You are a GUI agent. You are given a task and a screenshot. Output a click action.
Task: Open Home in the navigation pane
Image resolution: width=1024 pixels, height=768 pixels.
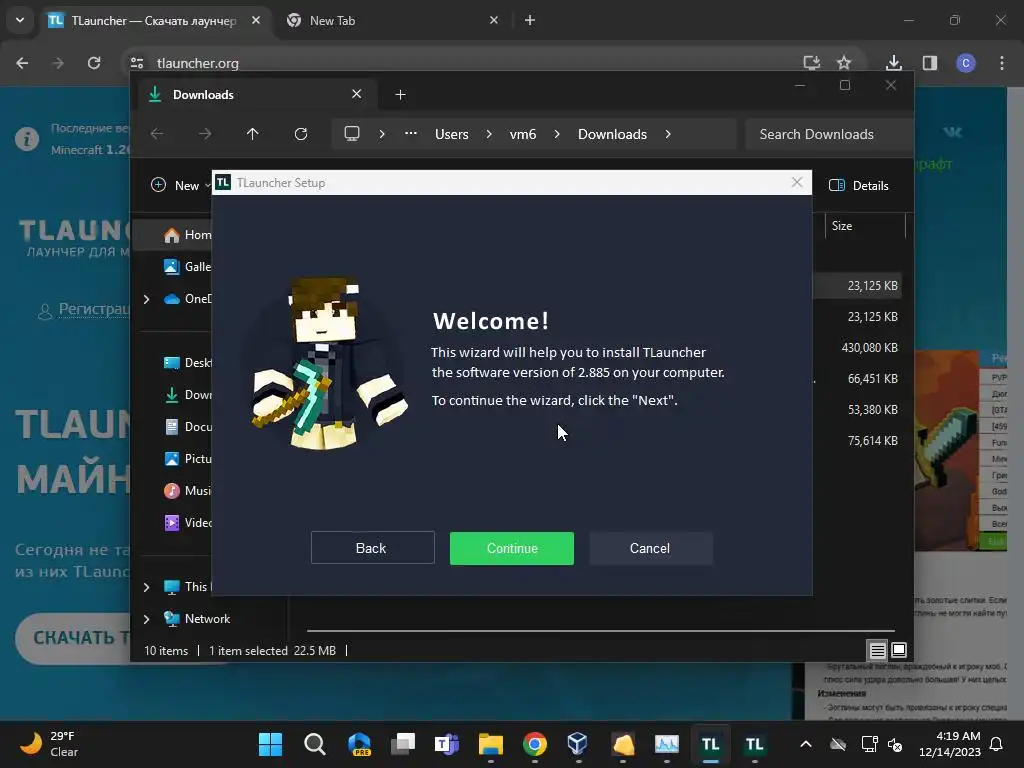click(187, 234)
